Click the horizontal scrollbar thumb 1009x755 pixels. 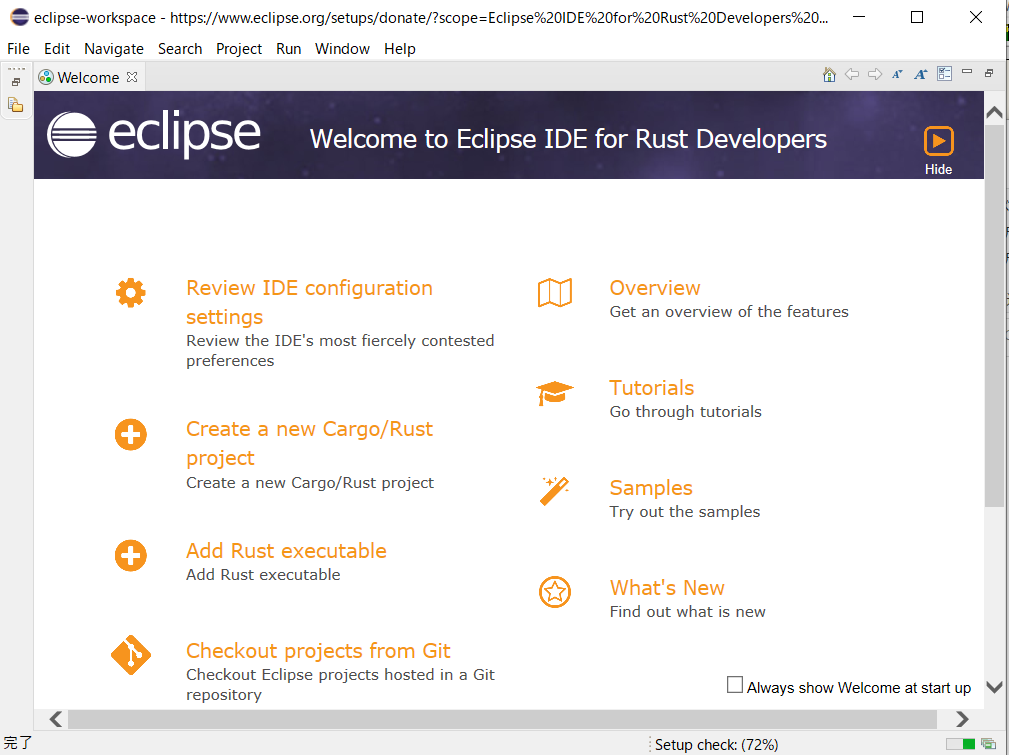point(503,719)
